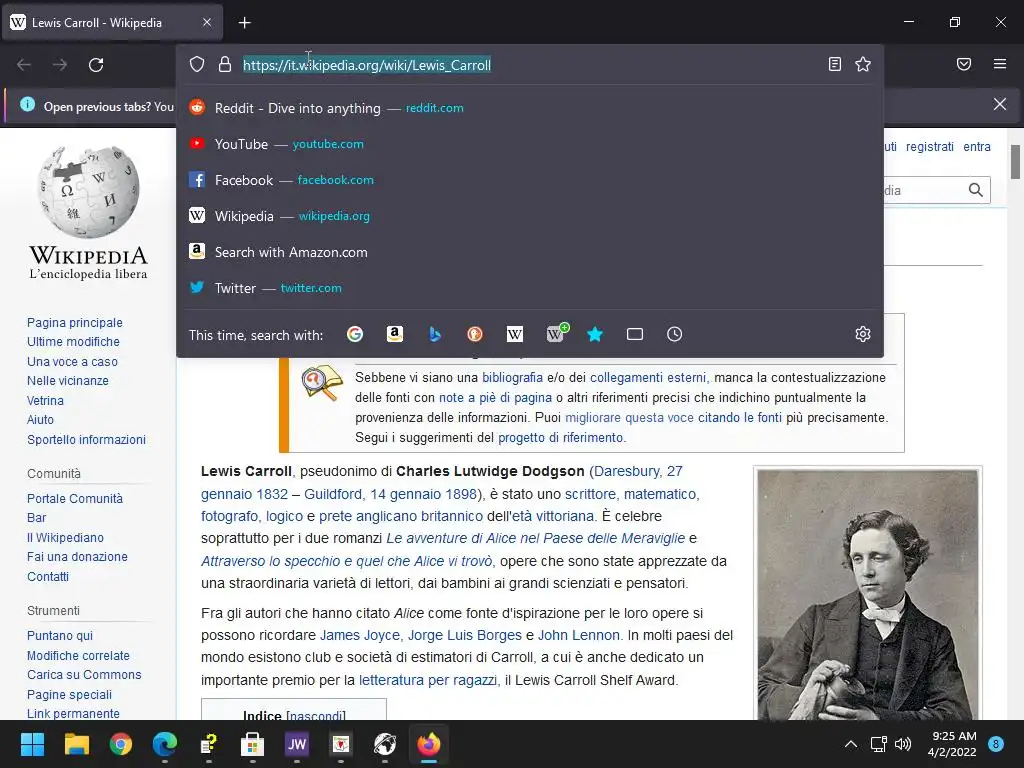The height and width of the screenshot is (768, 1024).
Task: Click the Firefox taskbar icon
Action: (x=429, y=744)
